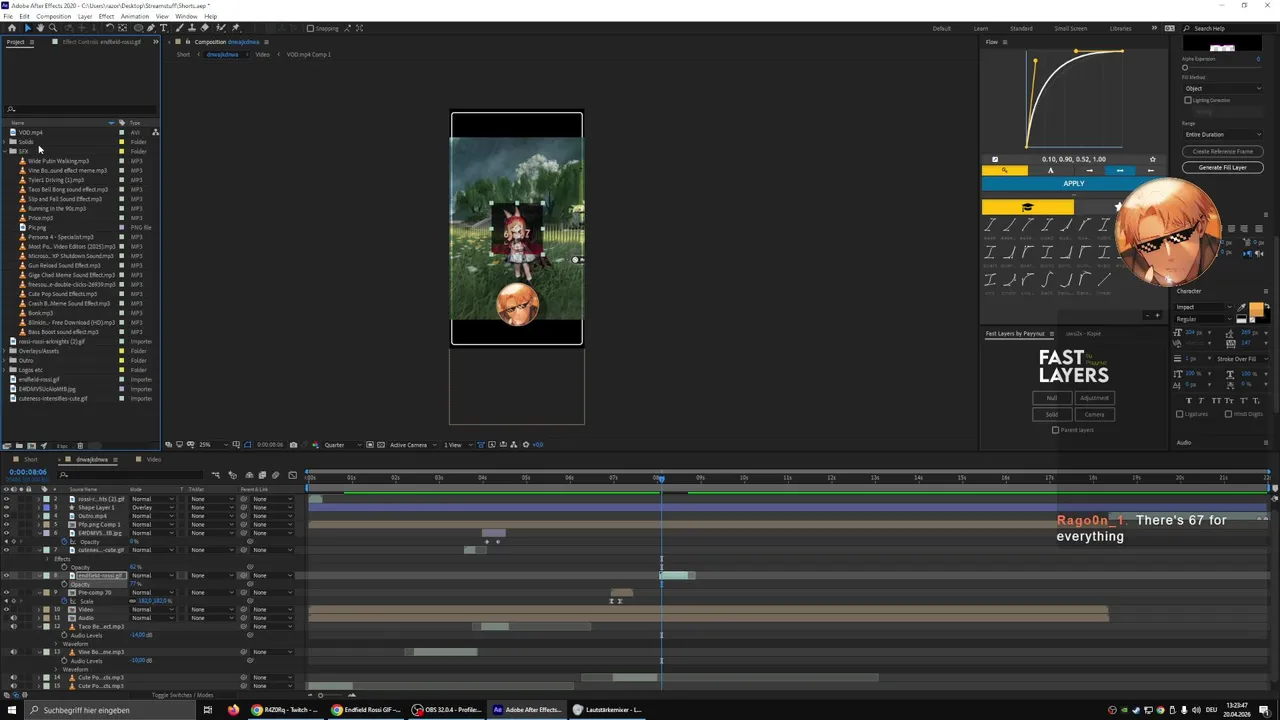Check the Hindi Digits checkbox
Viewport: 1280px width, 720px height.
(1228, 414)
